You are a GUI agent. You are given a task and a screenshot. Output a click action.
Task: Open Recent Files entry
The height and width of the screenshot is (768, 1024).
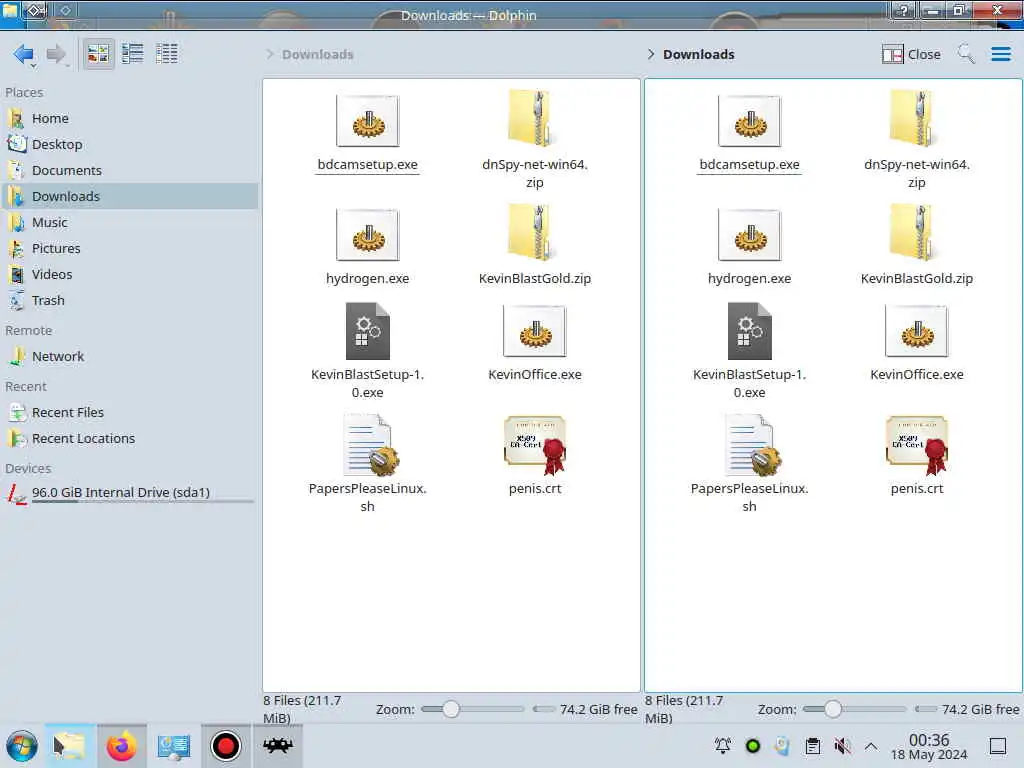[x=129, y=413]
